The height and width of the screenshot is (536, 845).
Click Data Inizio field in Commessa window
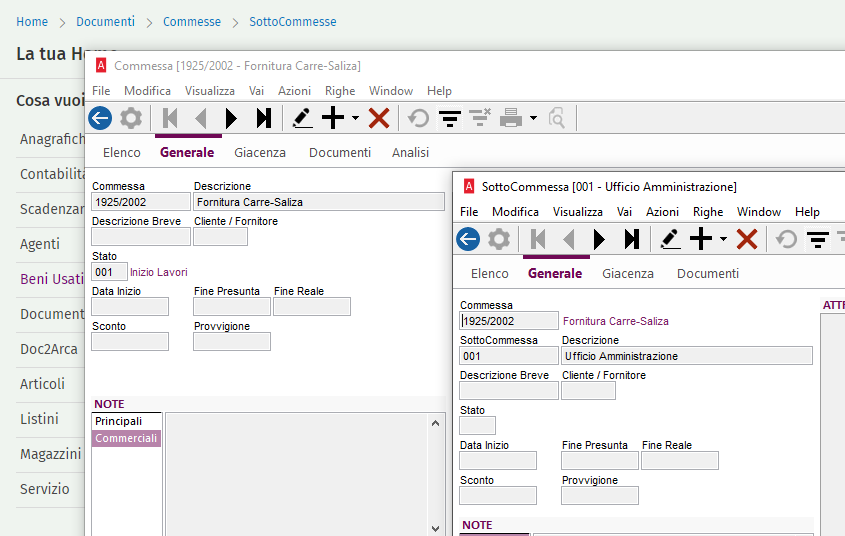130,307
